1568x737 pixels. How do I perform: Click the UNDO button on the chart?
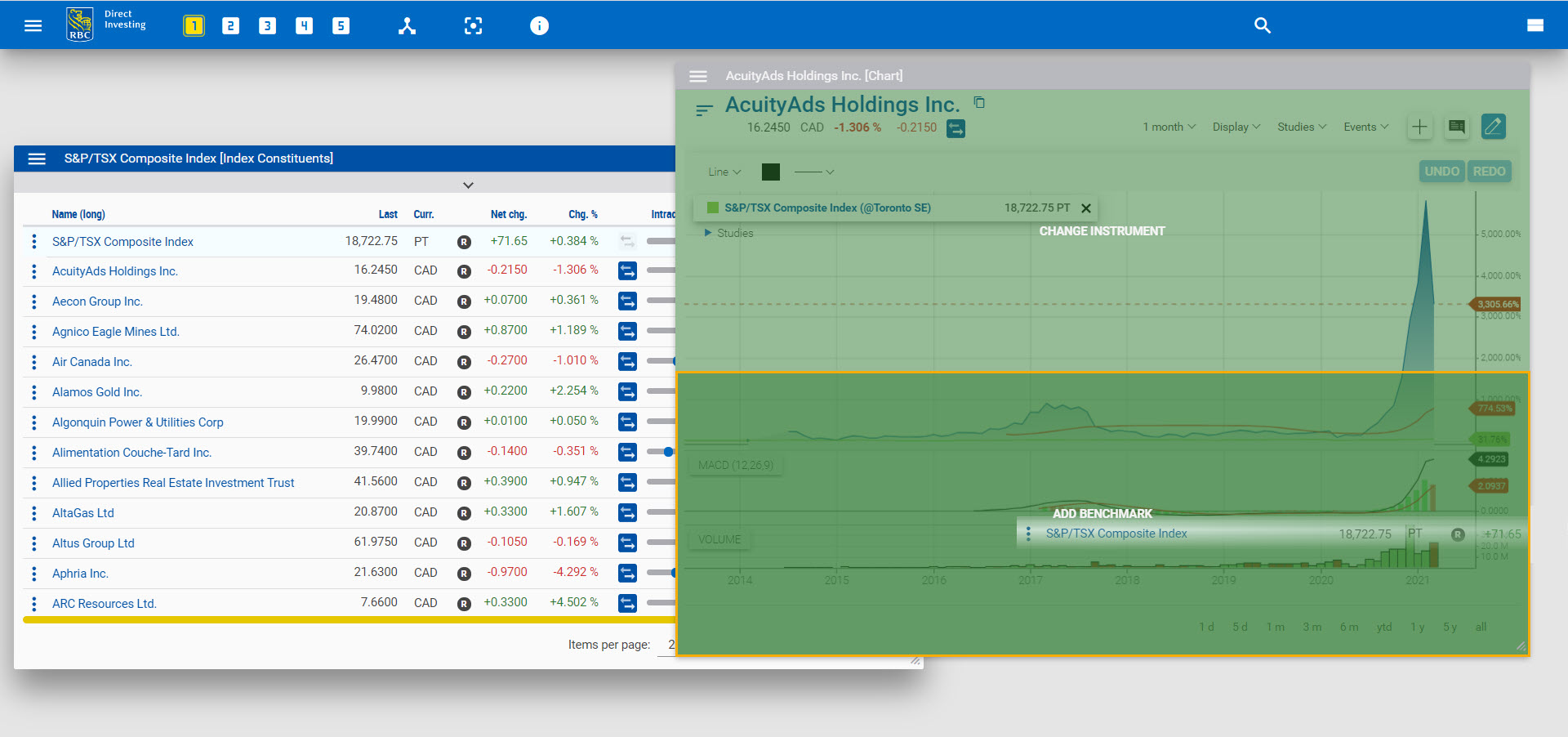[1441, 171]
